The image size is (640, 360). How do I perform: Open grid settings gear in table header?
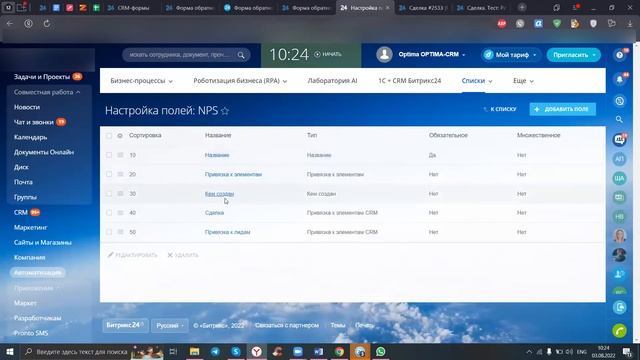tap(120, 136)
